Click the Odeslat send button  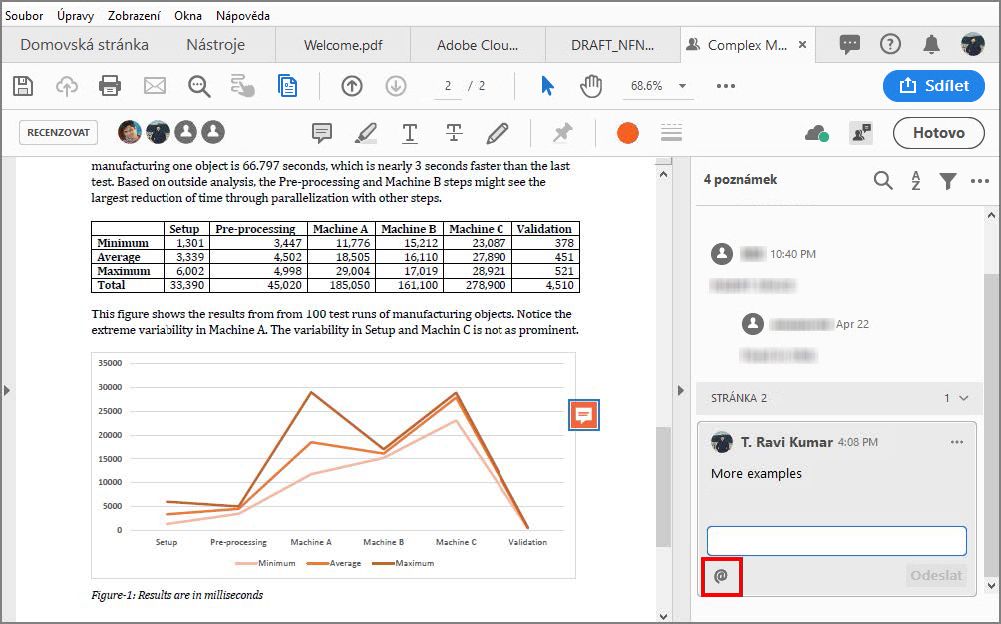936,575
